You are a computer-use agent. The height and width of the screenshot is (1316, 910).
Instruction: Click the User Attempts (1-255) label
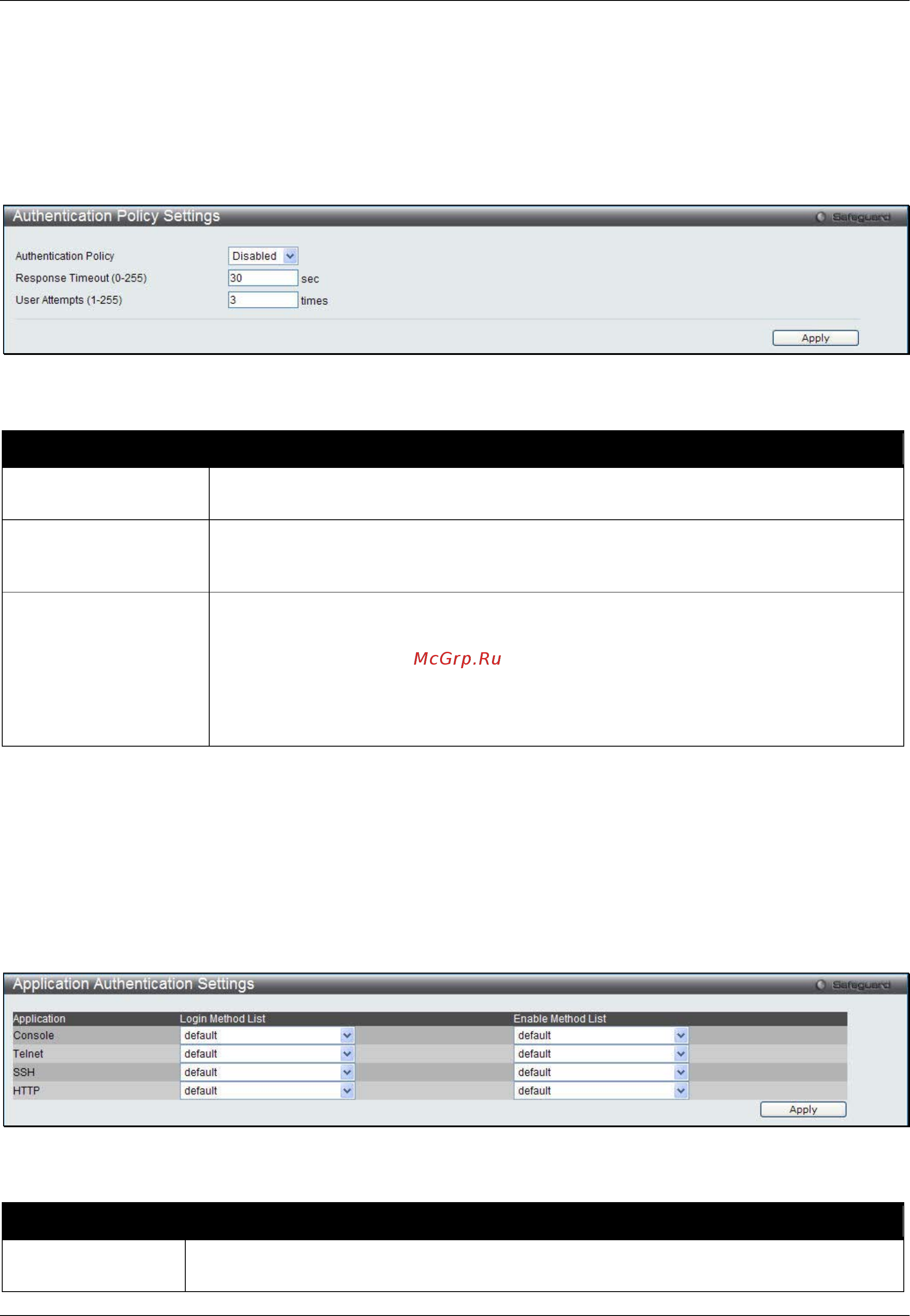69,300
